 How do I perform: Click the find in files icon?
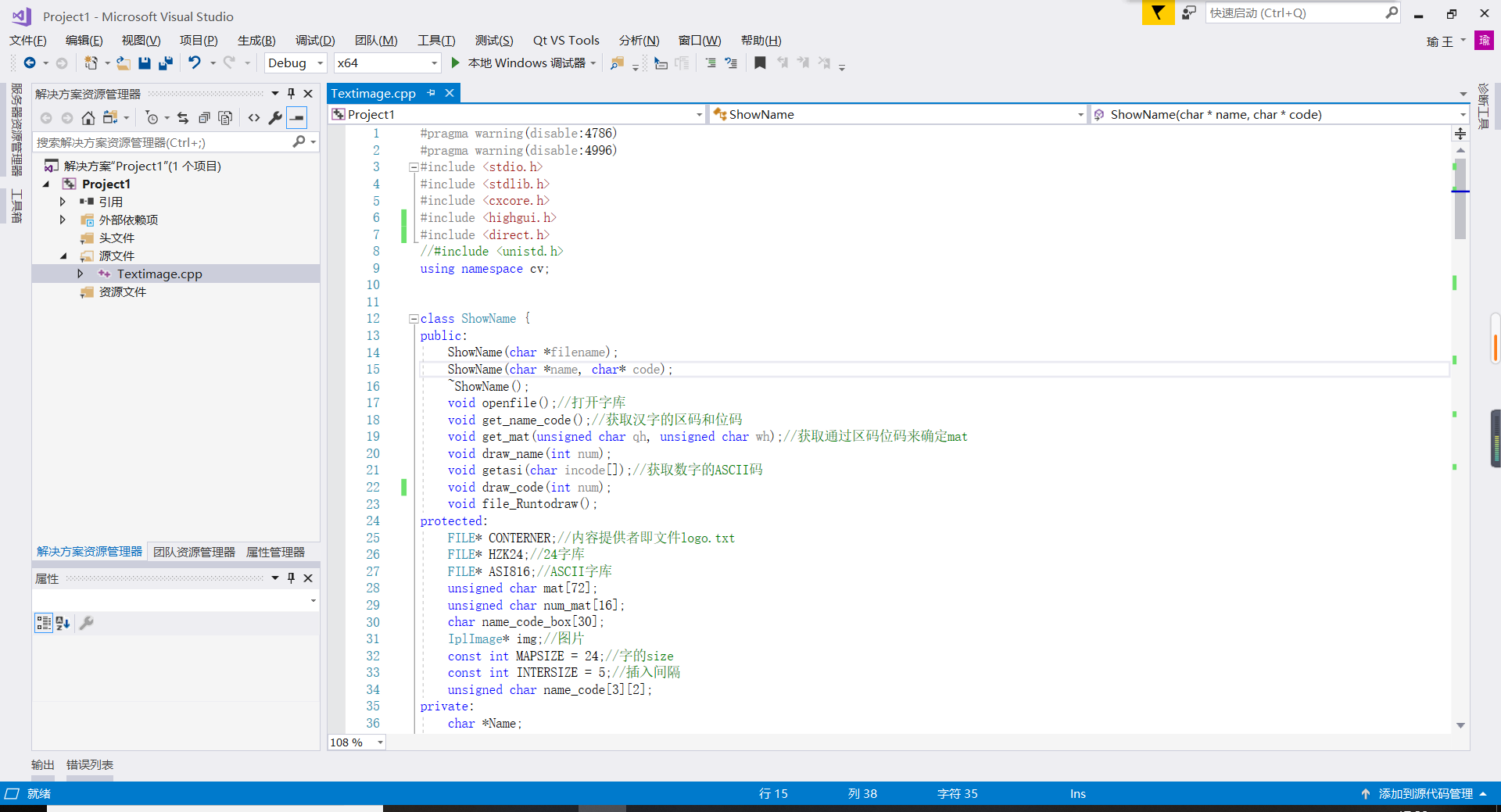coord(618,63)
